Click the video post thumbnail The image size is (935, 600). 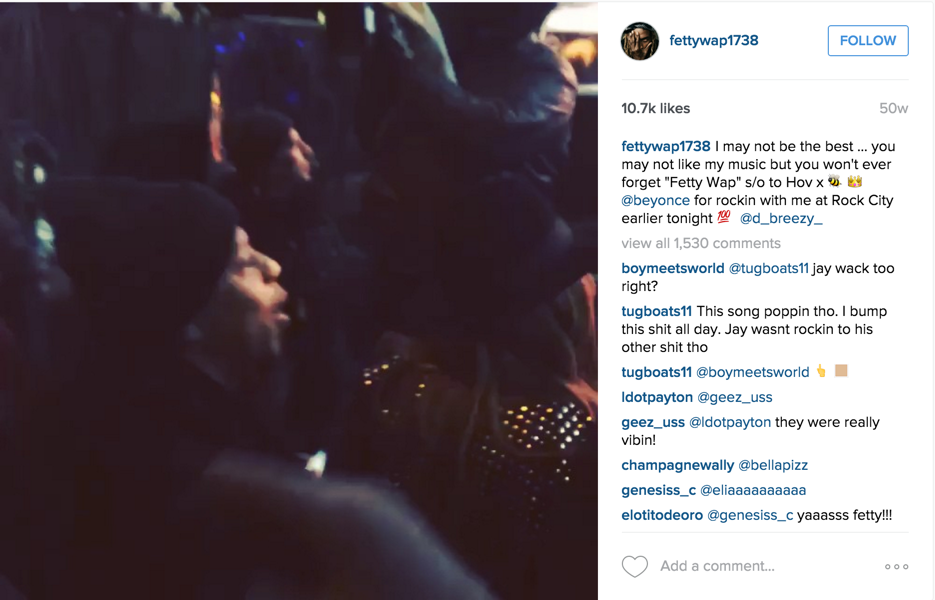tap(299, 300)
